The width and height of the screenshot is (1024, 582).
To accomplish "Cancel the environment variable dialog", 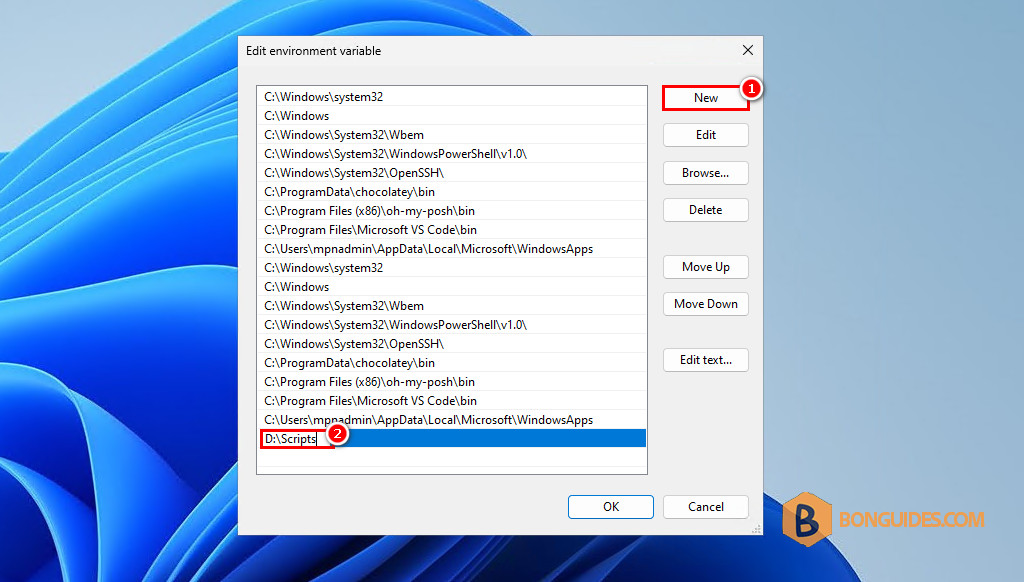I will pos(705,507).
